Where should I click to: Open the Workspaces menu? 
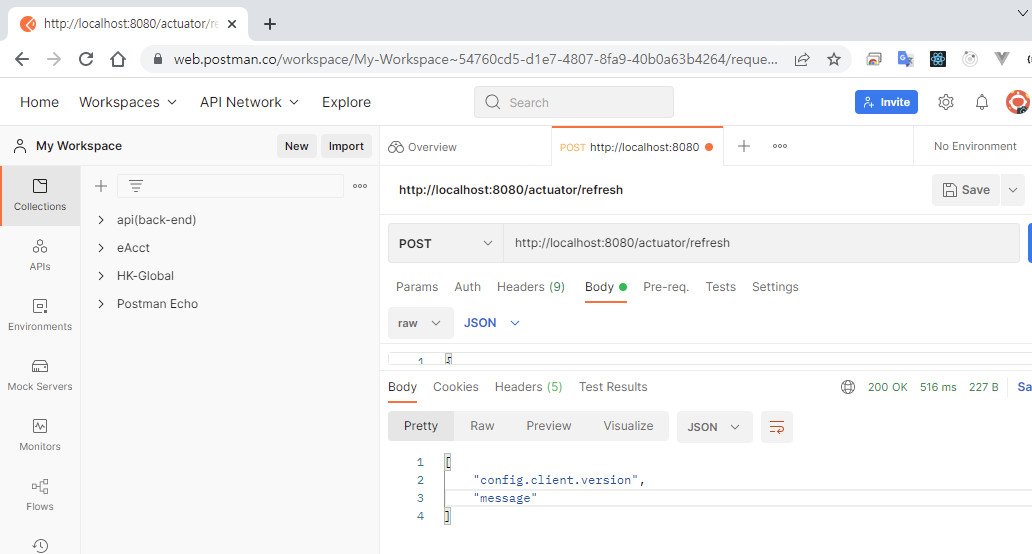click(x=128, y=102)
